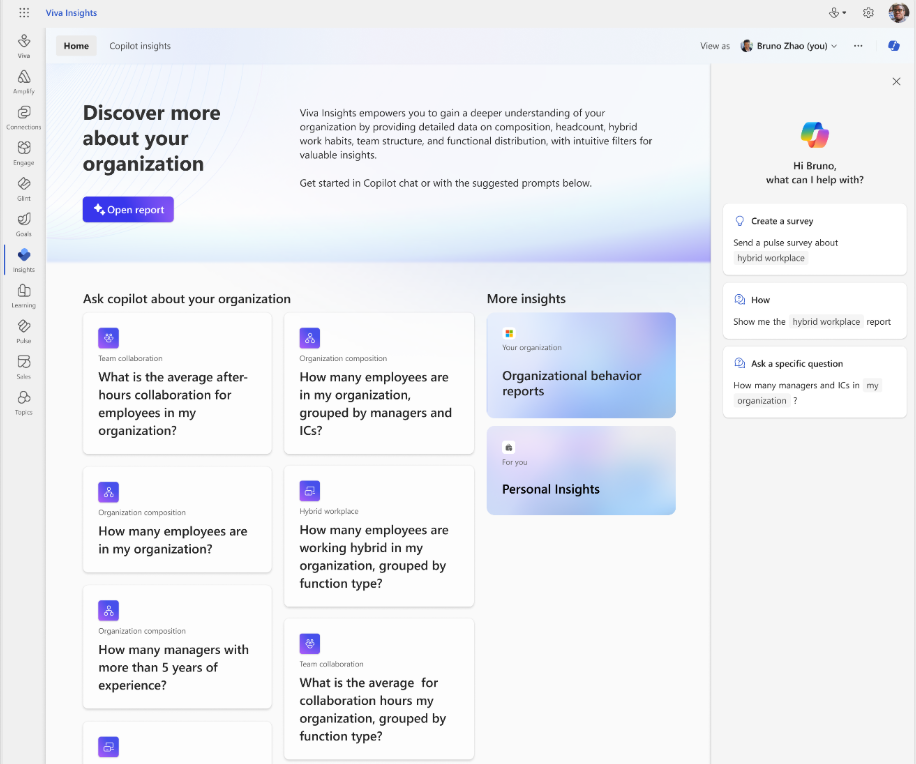This screenshot has height=764, width=916.
Task: Expand the View as Bruno Zhao dropdown
Action: [x=789, y=46]
